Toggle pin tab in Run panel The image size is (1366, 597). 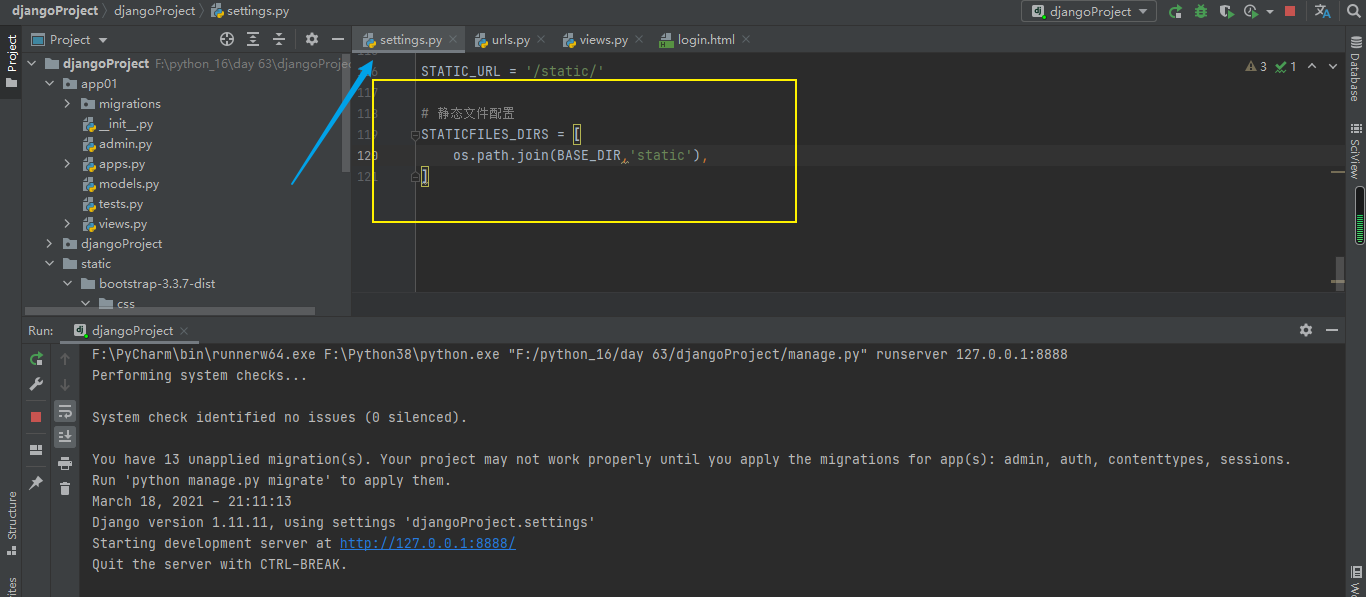(36, 482)
